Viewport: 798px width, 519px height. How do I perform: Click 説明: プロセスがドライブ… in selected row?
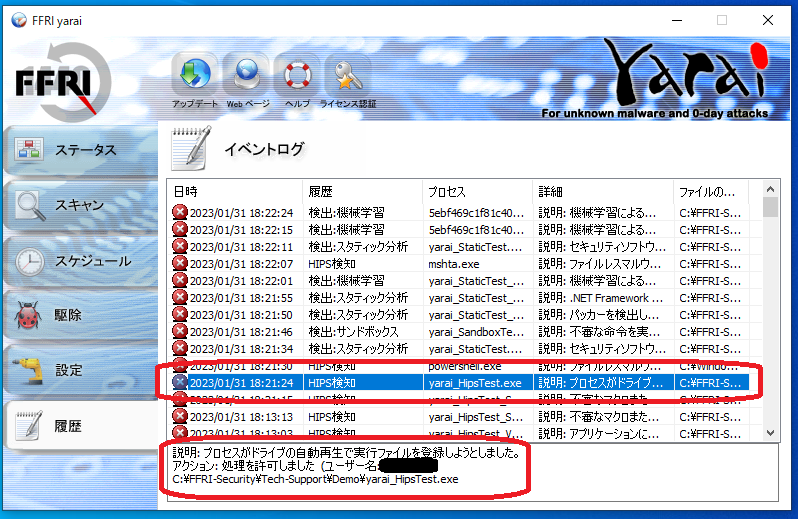click(x=601, y=383)
